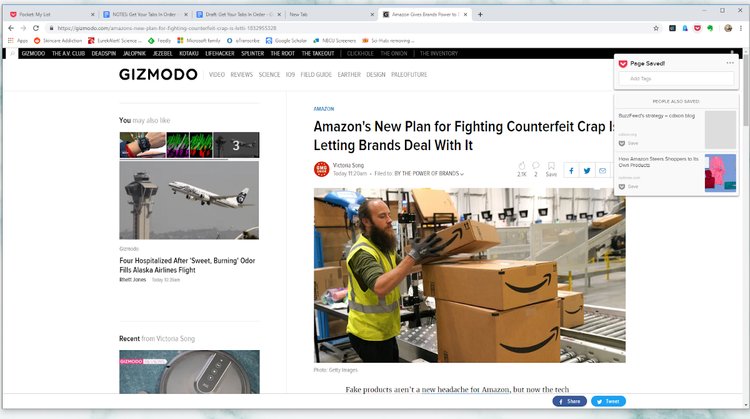
Task: Save the BuzzFeed's strategy recommendation to Pocket
Action: [x=629, y=143]
